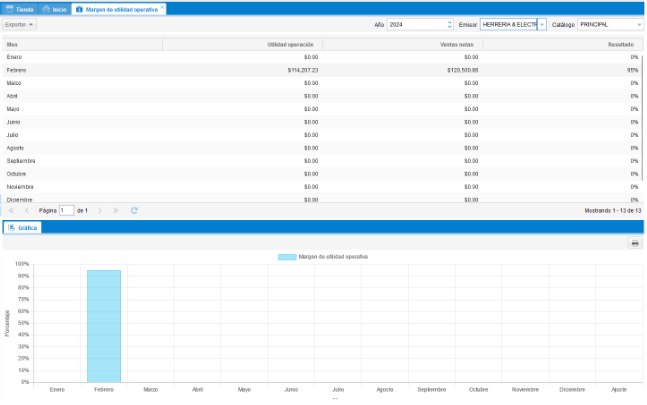Refresh the table with reload icon
647x405 pixels.
point(134,211)
